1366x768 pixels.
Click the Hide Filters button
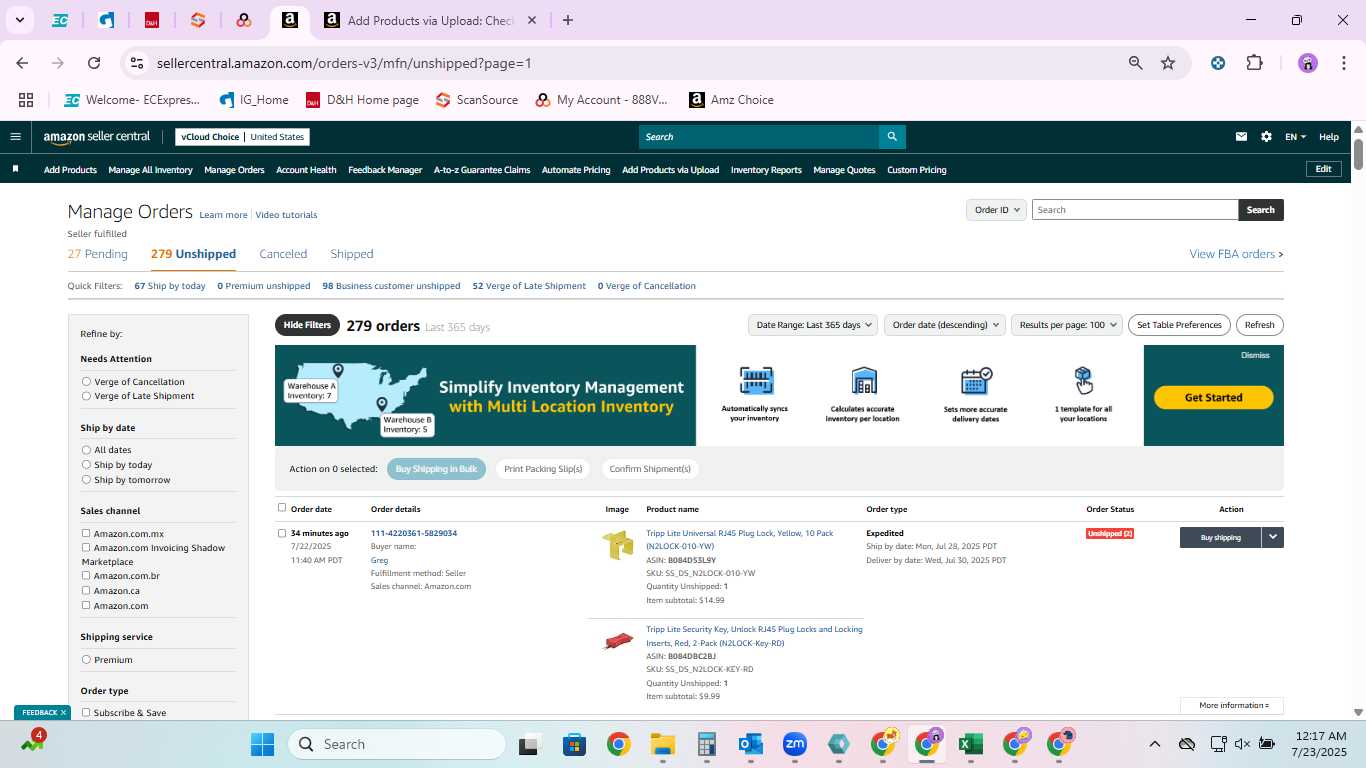pyautogui.click(x=307, y=325)
